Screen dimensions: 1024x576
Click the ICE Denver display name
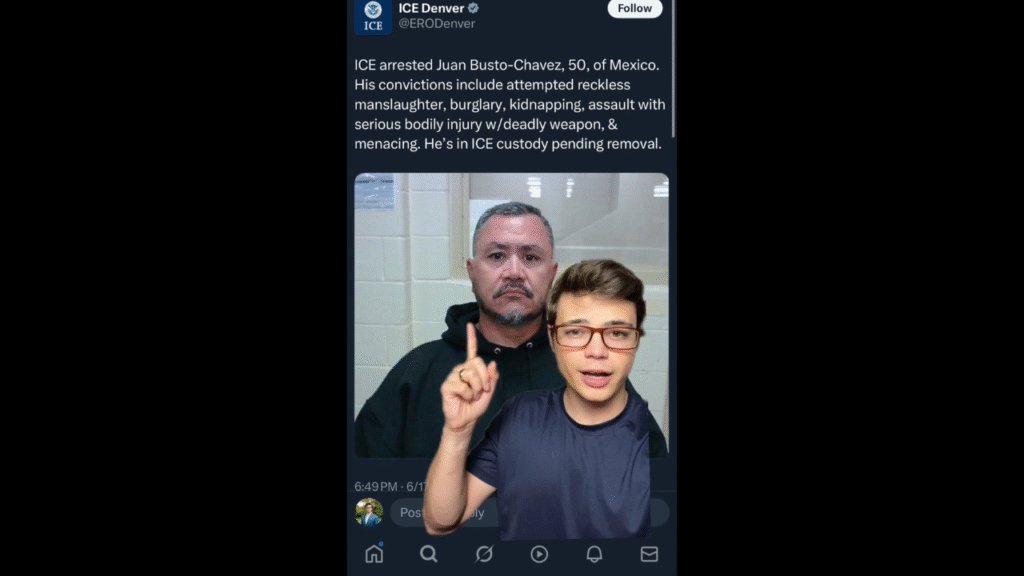(x=431, y=8)
